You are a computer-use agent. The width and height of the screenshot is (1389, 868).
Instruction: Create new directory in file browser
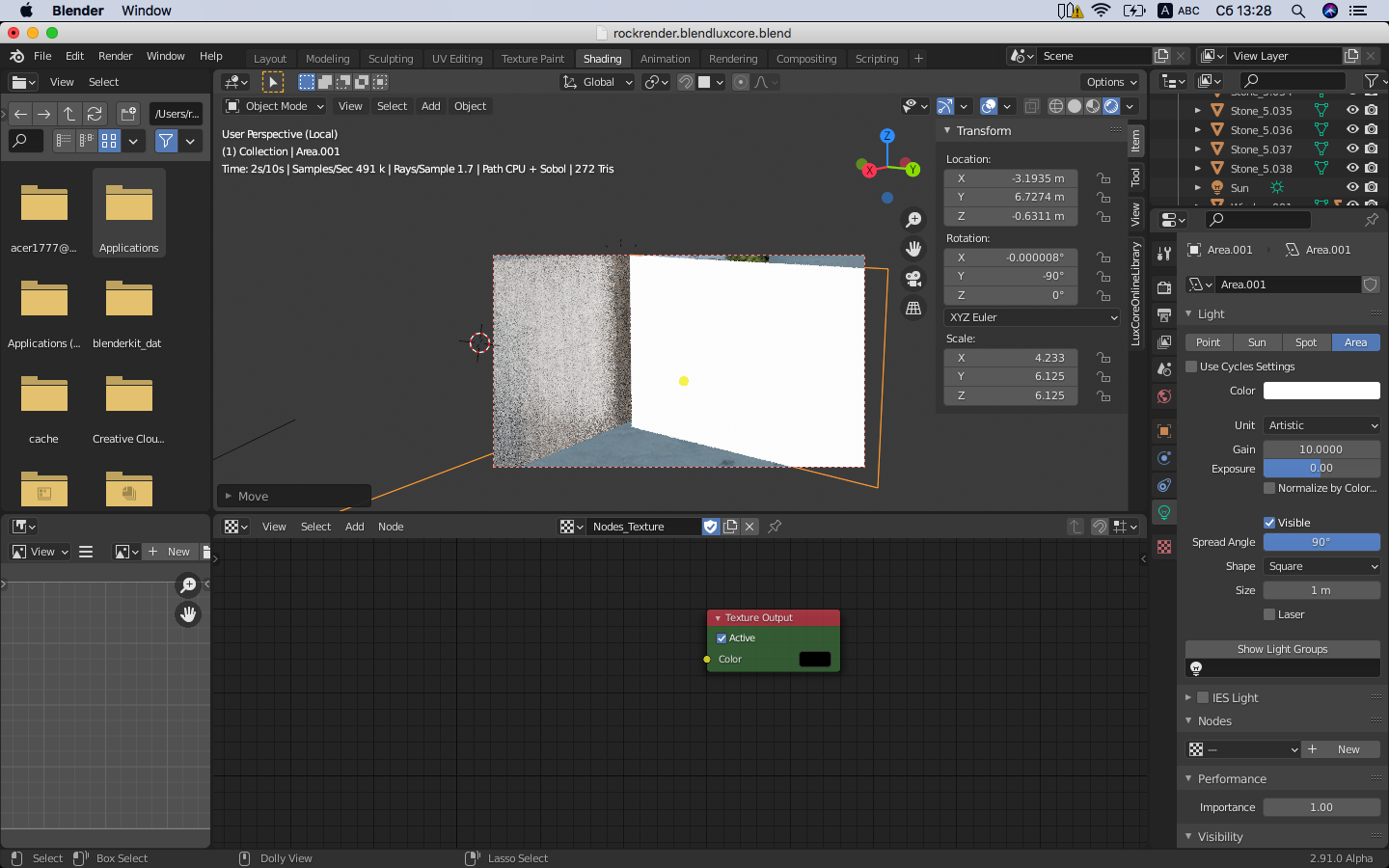(128, 114)
